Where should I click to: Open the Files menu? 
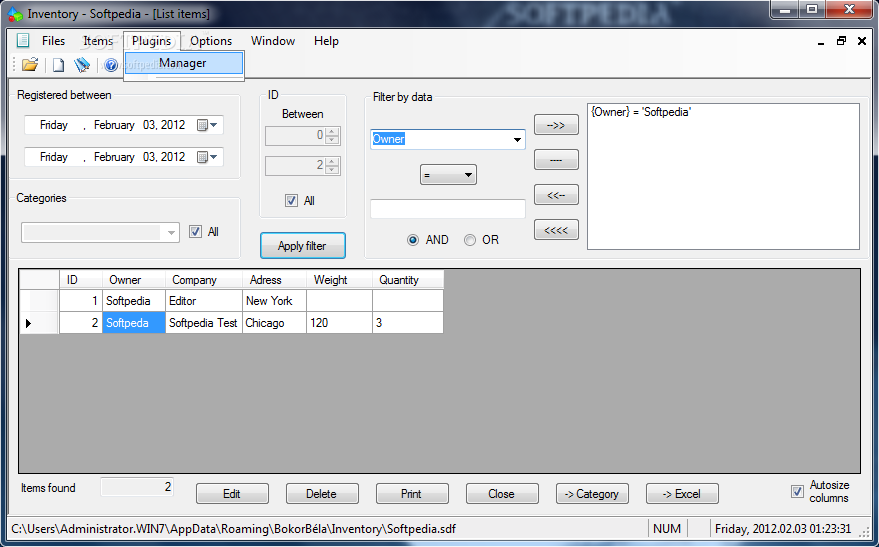tap(53, 41)
